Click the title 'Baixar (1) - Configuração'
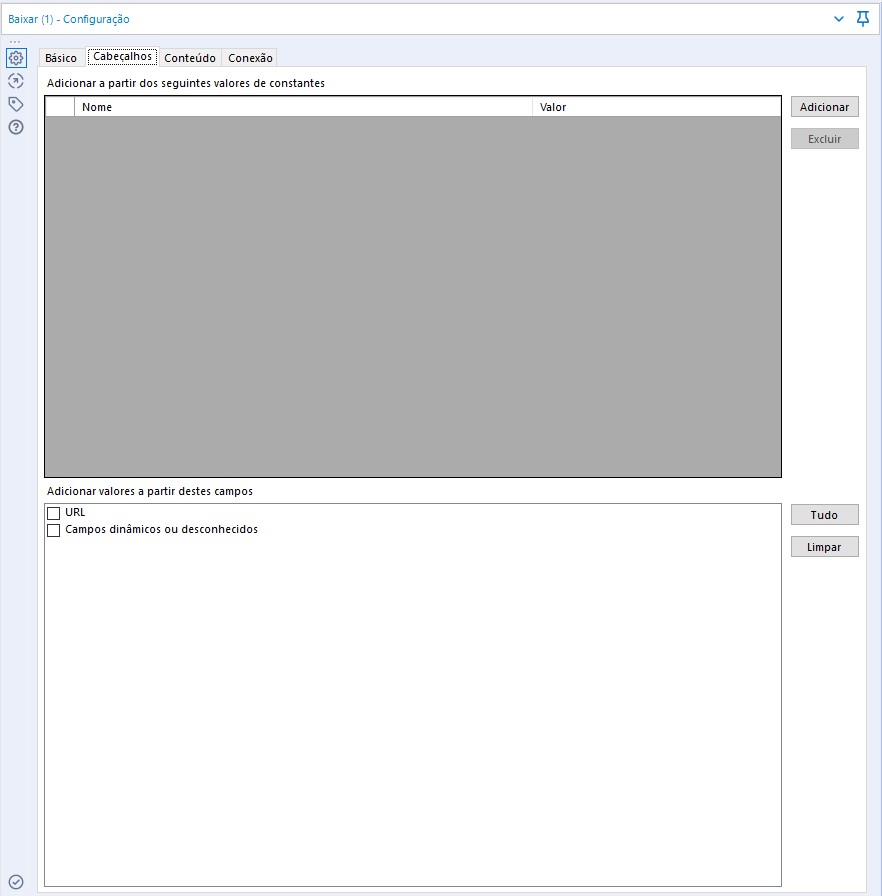 pyautogui.click(x=69, y=19)
